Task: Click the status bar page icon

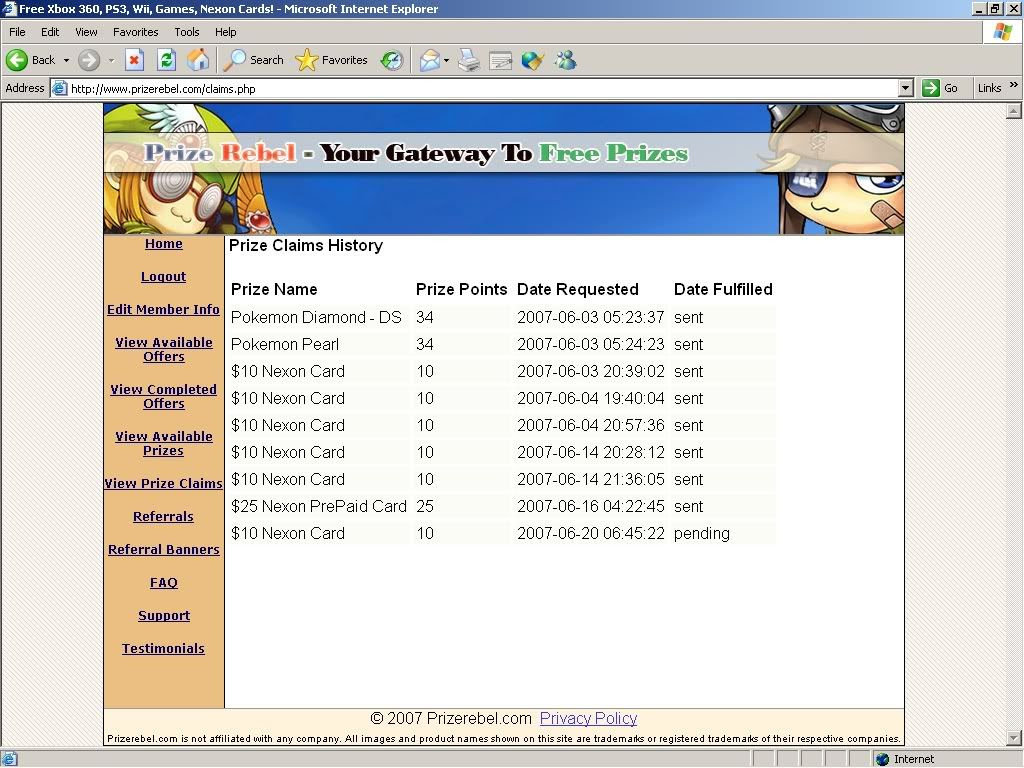Action: 10,759
